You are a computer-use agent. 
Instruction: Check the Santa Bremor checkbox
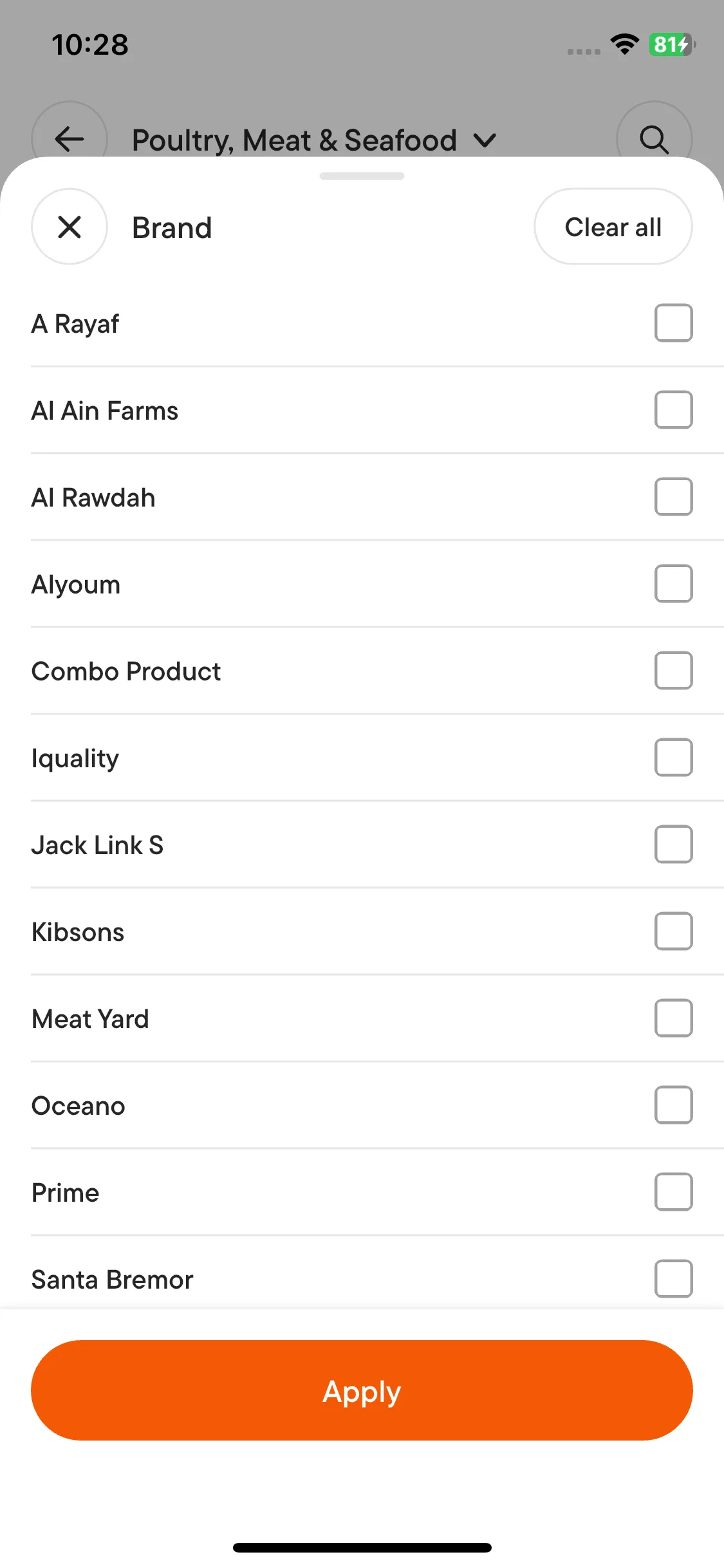(673, 1278)
